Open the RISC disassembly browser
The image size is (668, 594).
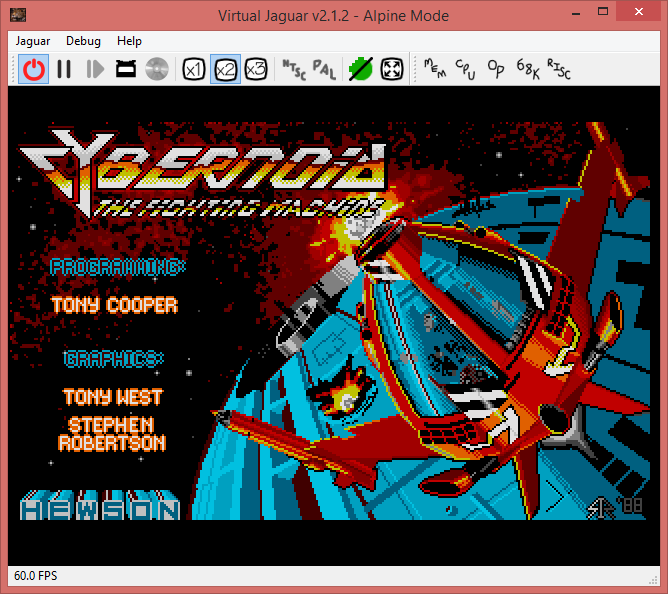coord(557,69)
